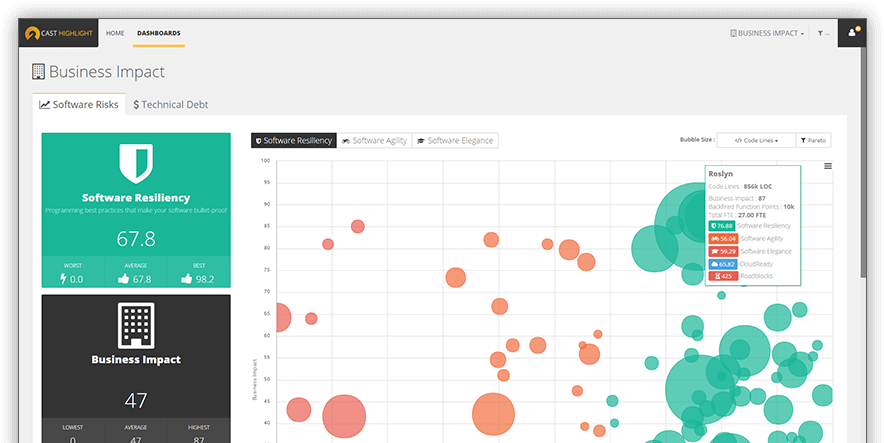Click the Software Resiliency shield icon
Image resolution: width=884 pixels, height=443 pixels.
click(135, 162)
